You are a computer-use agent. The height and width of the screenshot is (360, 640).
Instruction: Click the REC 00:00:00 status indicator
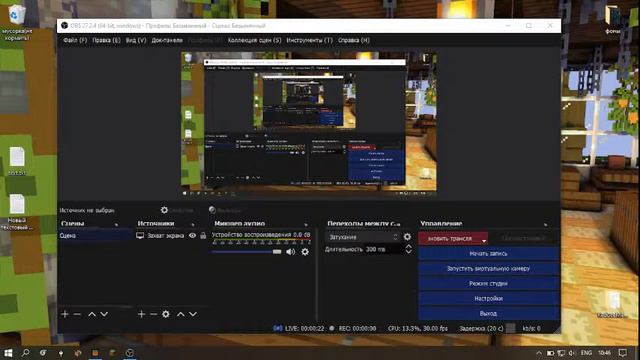[353, 328]
